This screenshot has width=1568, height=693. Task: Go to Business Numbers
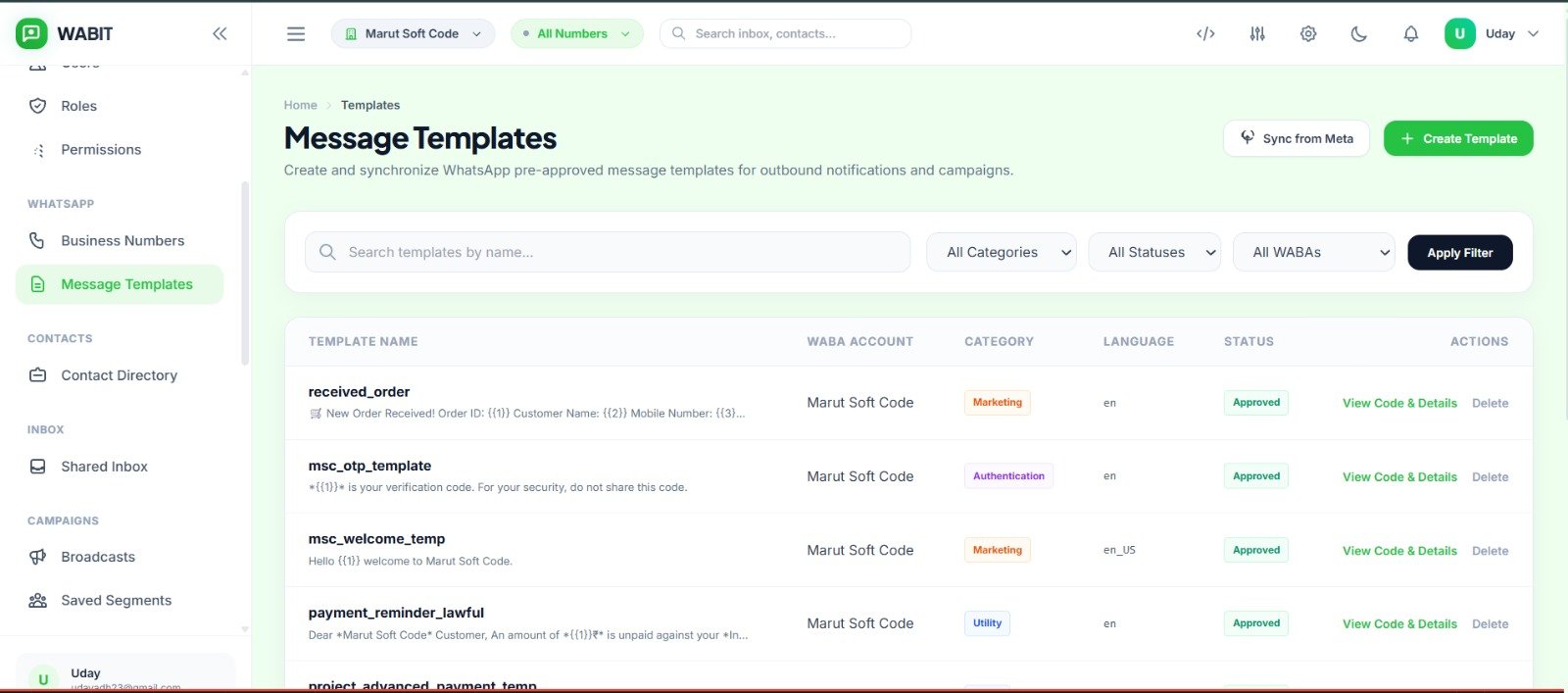120,240
